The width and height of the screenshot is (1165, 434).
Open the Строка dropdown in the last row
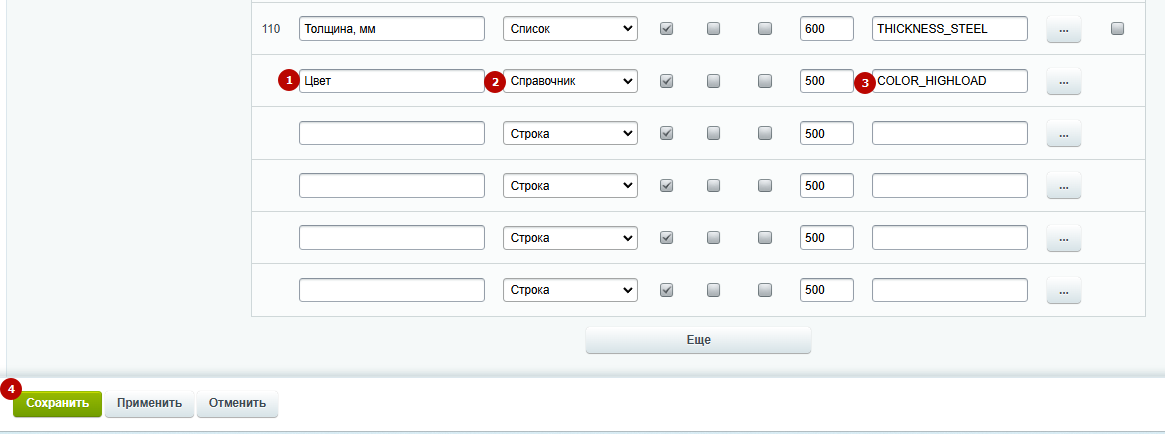coord(570,290)
